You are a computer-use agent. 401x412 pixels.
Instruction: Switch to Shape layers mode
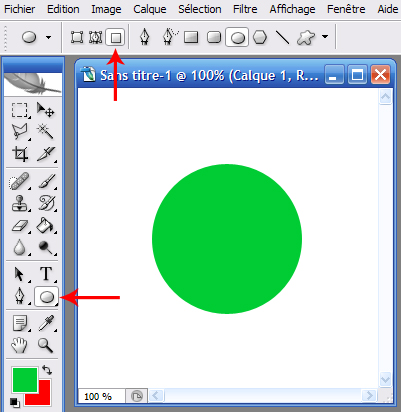pyautogui.click(x=77, y=37)
